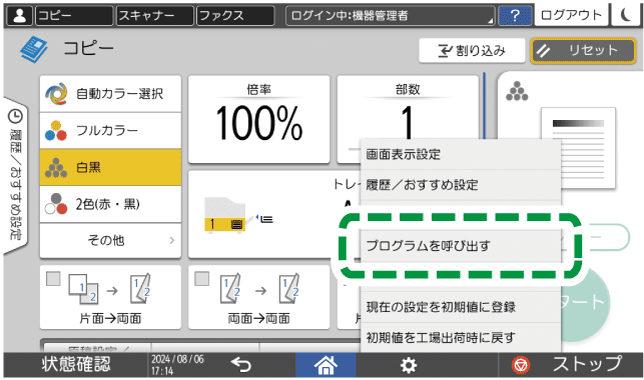Click the 2024/08/06 date text
The height and width of the screenshot is (380, 644).
tap(177, 359)
